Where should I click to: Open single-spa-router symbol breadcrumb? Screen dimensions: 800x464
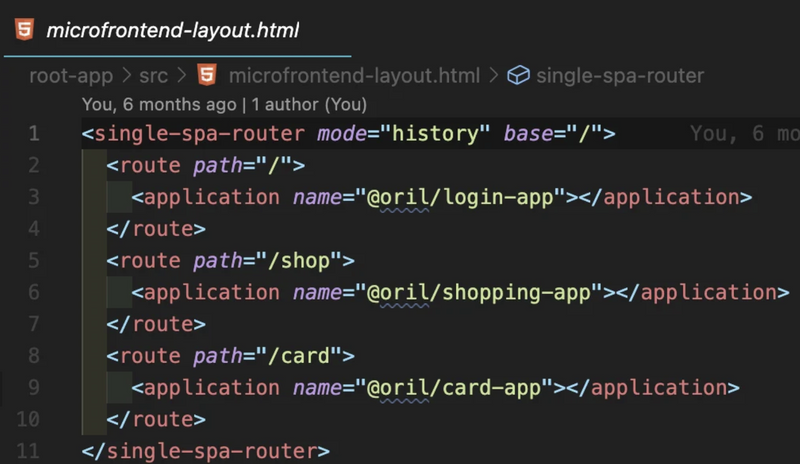[x=620, y=76]
